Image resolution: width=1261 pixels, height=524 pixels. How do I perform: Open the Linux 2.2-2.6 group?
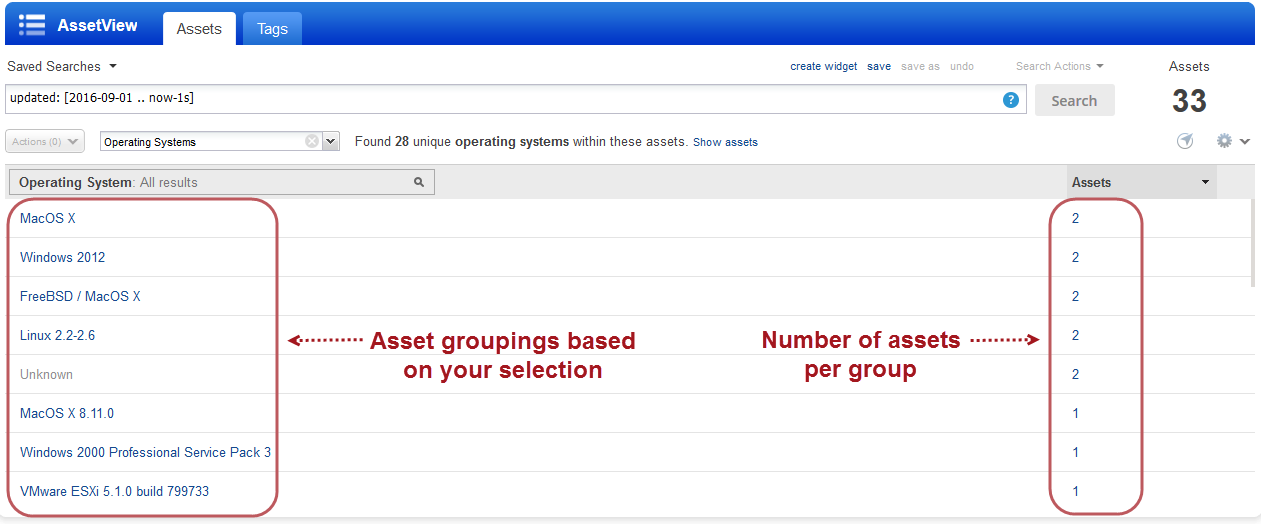pyautogui.click(x=57, y=335)
